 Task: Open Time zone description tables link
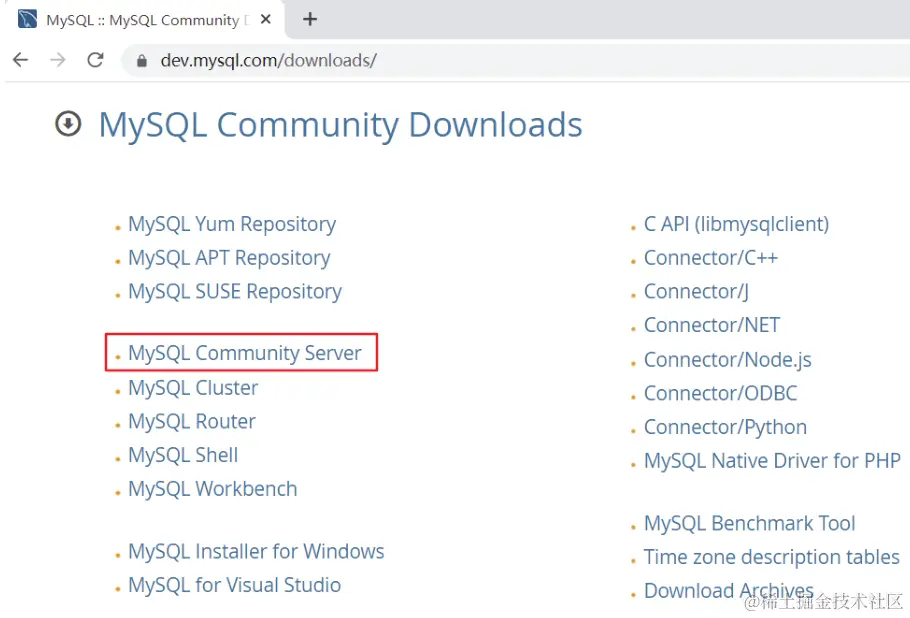[771, 557]
